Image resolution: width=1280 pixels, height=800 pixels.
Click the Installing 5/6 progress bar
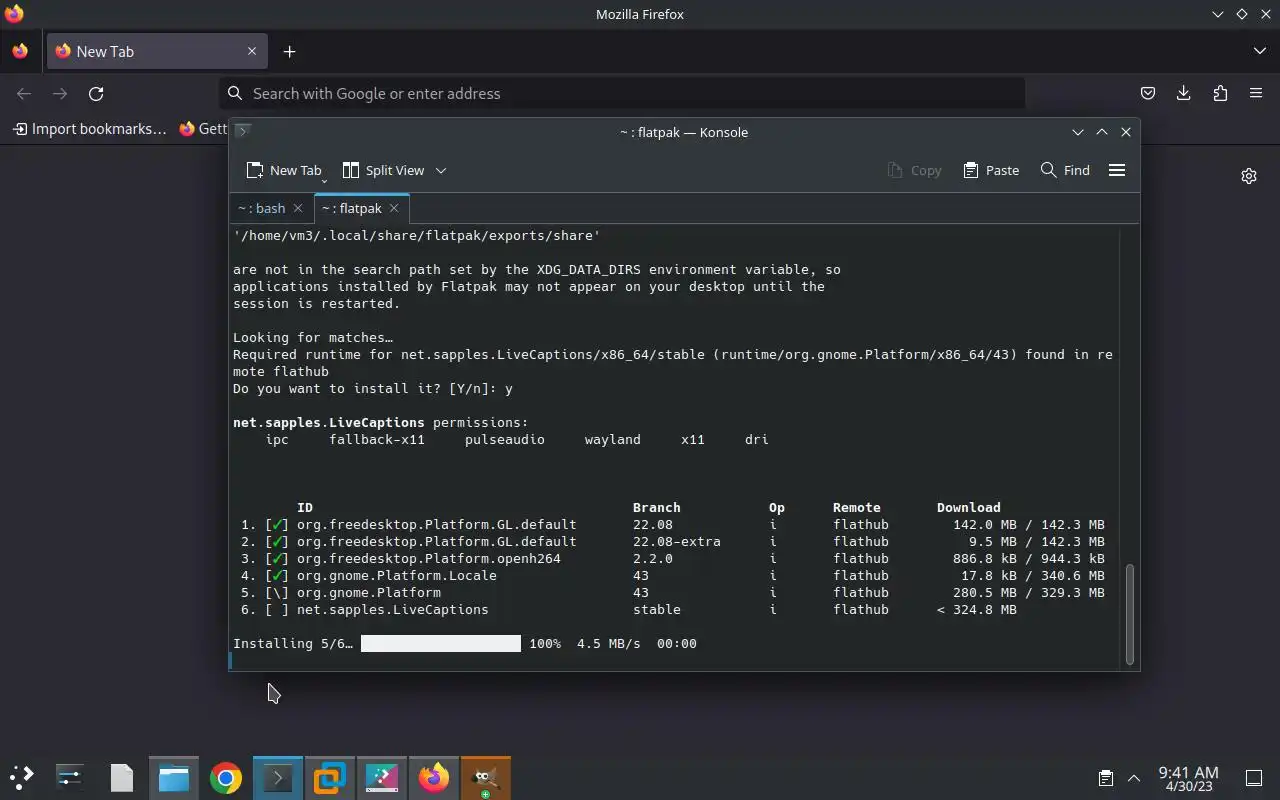[441, 643]
